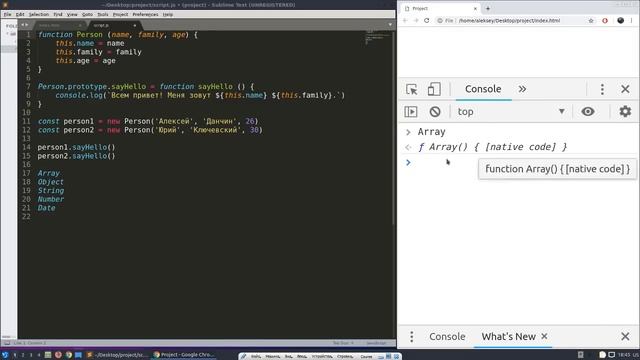Viewport: 640px width, 360px height.
Task: Click the Chrome address bar URL
Action: [509, 20]
